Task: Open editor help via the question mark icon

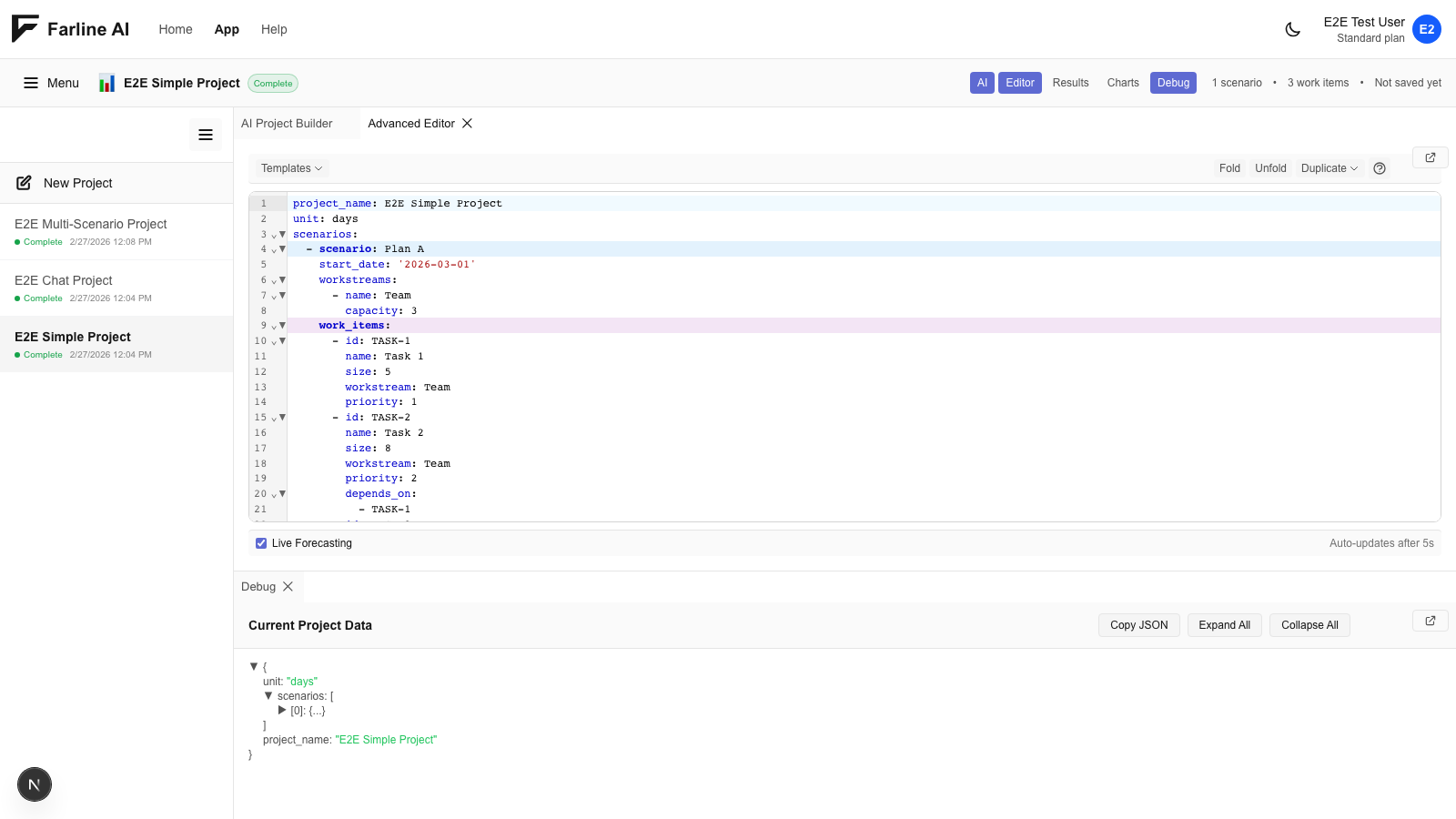Action: pos(1380,168)
